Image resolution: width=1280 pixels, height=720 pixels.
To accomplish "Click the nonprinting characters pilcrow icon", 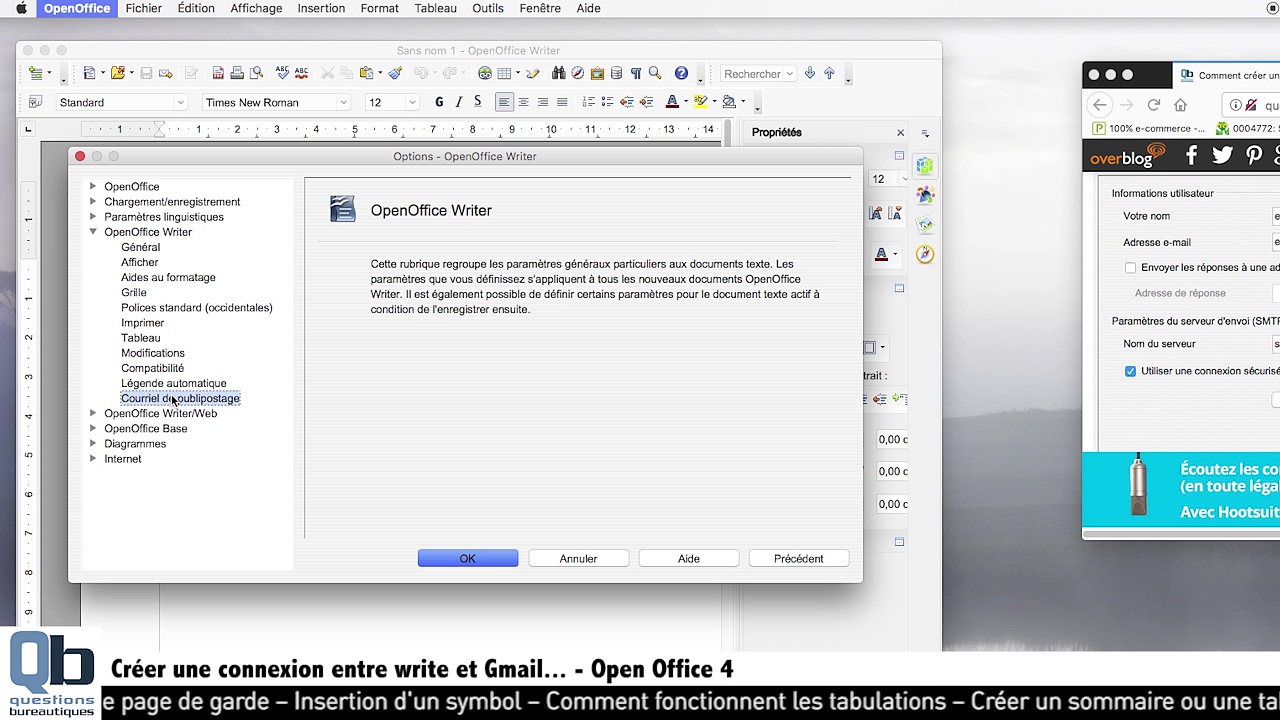I will click(635, 73).
